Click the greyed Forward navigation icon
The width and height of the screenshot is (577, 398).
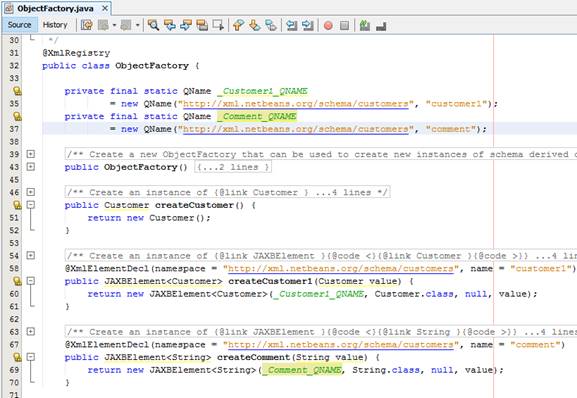click(x=126, y=25)
